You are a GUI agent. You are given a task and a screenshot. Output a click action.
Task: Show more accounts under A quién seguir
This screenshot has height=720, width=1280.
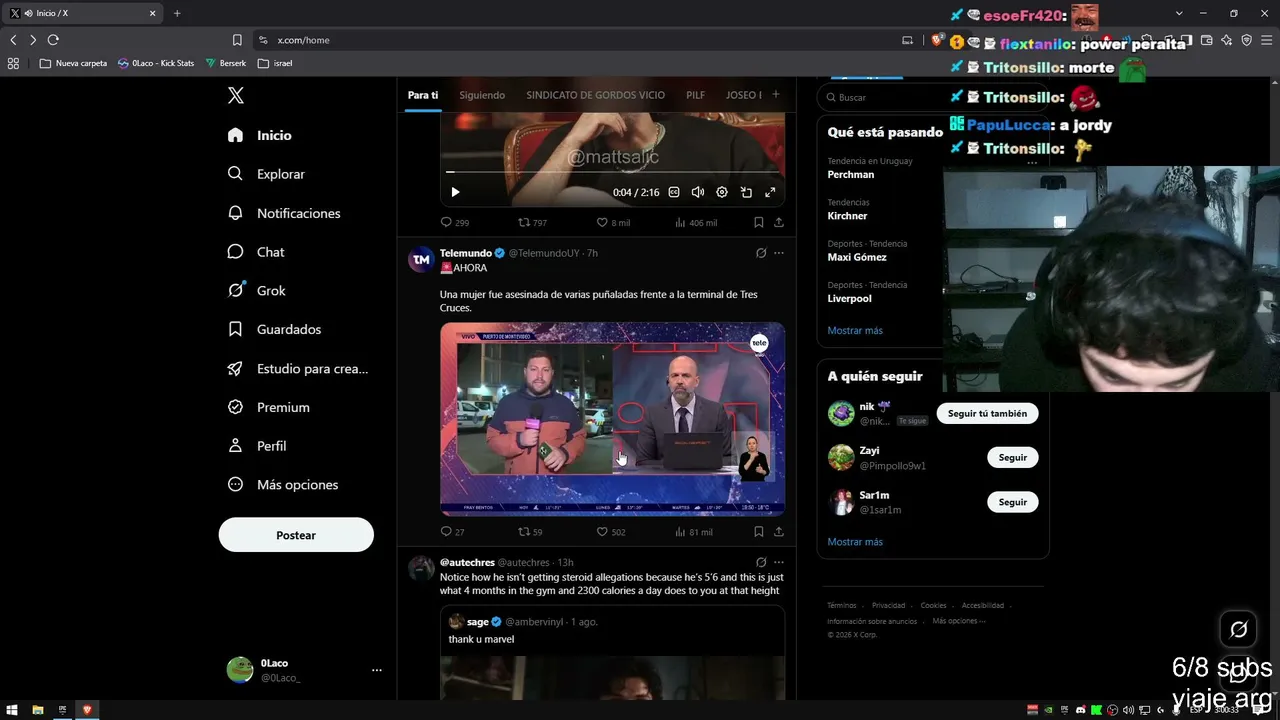click(855, 542)
